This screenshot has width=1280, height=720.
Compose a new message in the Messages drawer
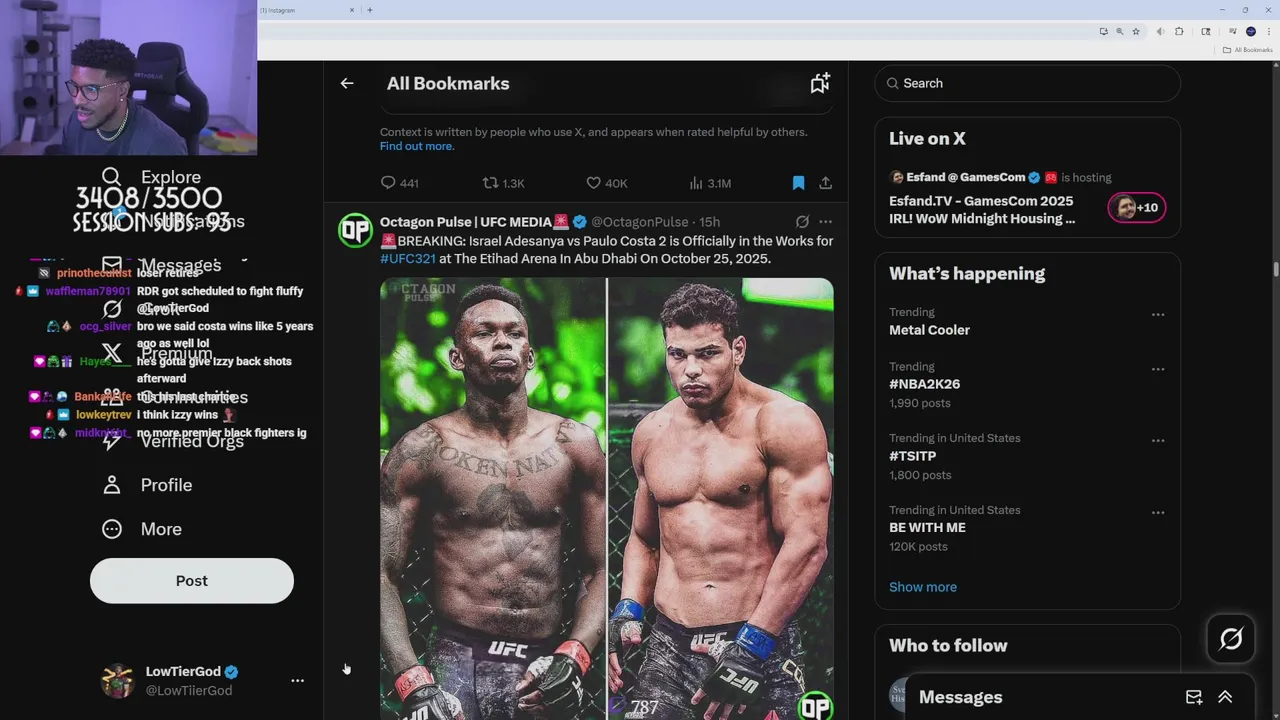pos(1194,697)
